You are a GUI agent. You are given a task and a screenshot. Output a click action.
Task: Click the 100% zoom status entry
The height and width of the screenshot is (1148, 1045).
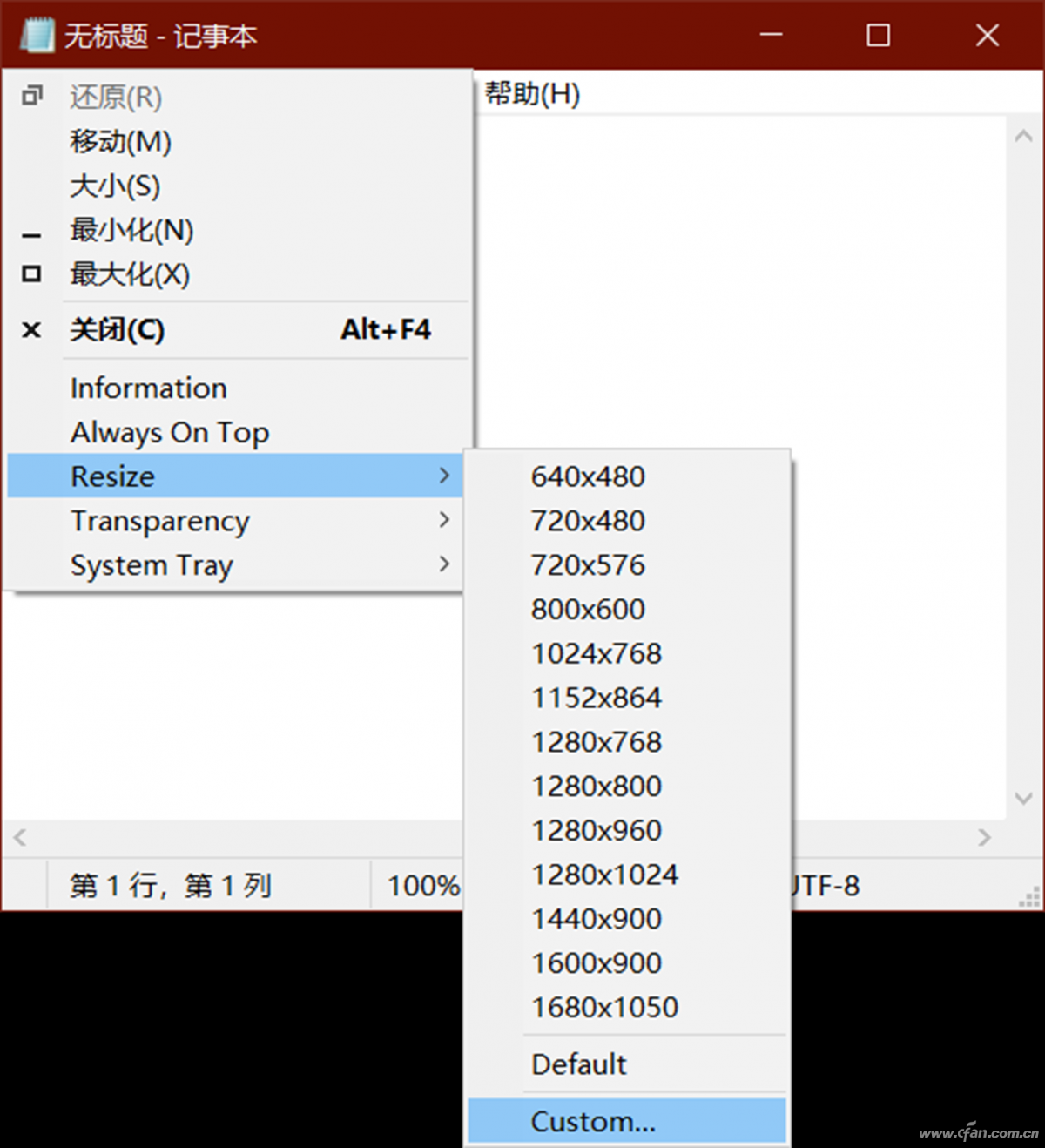[x=423, y=886]
